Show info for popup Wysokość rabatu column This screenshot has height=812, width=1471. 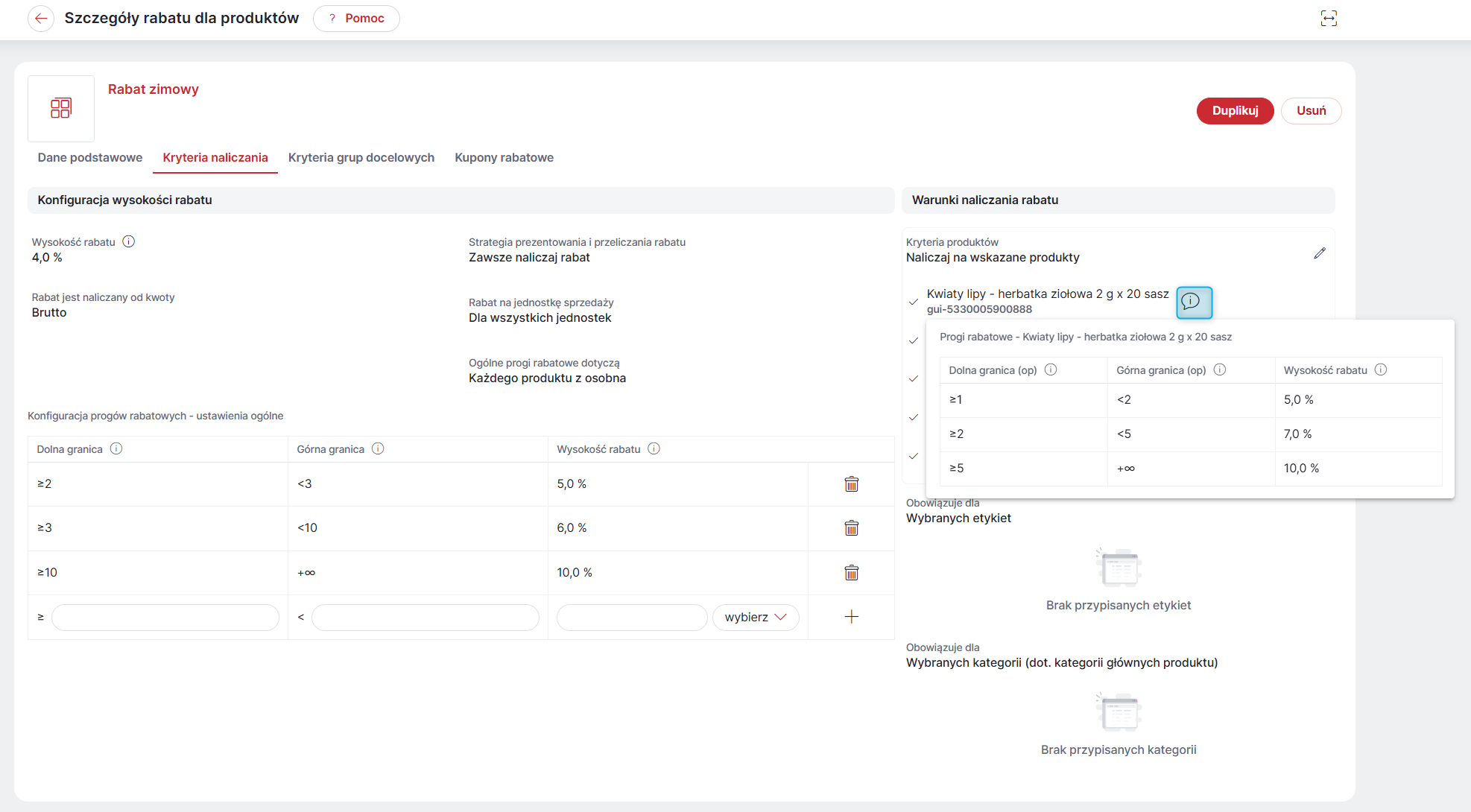[1381, 369]
